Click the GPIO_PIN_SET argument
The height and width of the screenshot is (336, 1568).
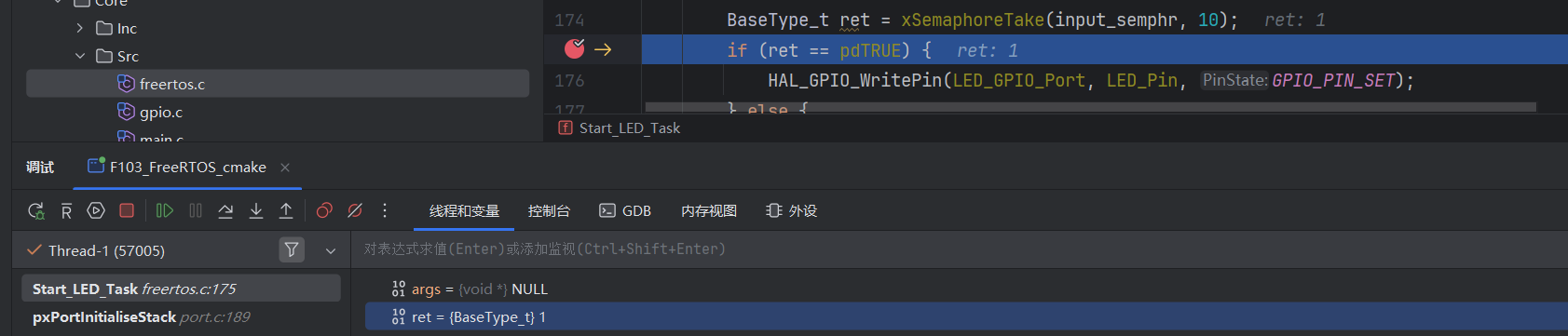[1337, 81]
